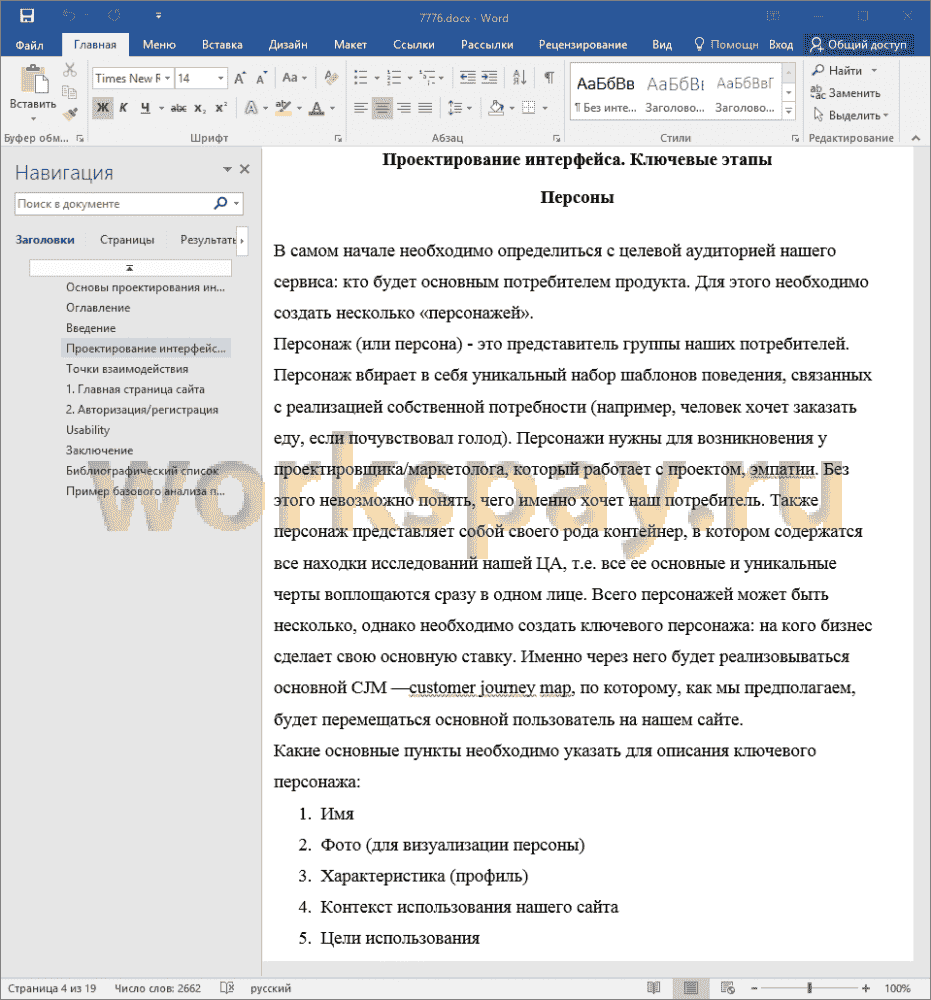931x1000 pixels.
Task: Sort text with the A-Z icon
Action: 520,78
